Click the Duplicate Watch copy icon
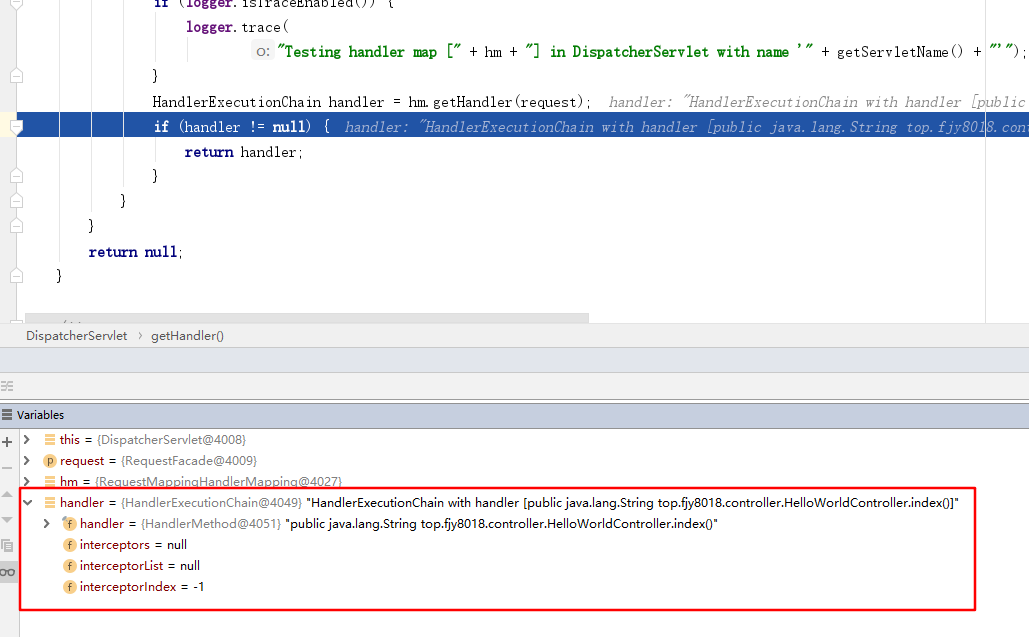Viewport: 1029px width, 637px height. [x=7, y=546]
